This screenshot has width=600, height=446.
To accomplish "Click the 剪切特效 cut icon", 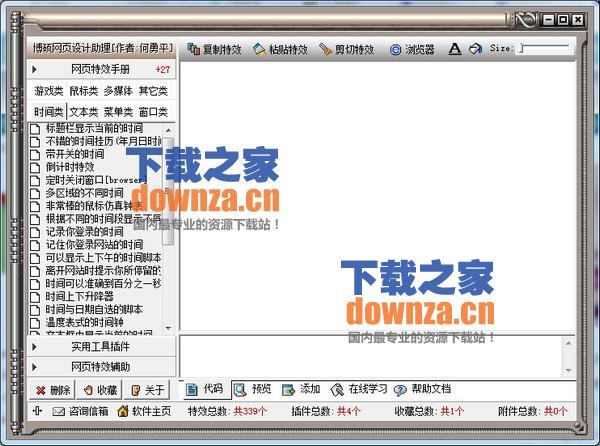I will [326, 49].
